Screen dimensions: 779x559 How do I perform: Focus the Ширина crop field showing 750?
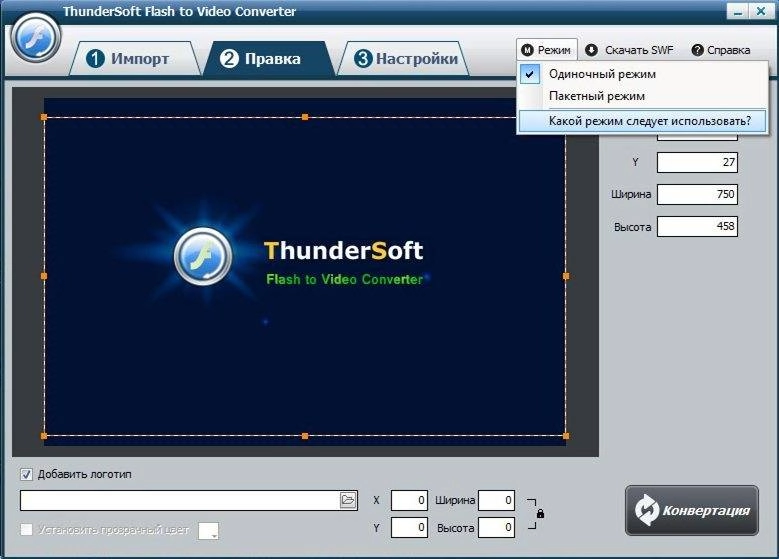(x=697, y=194)
